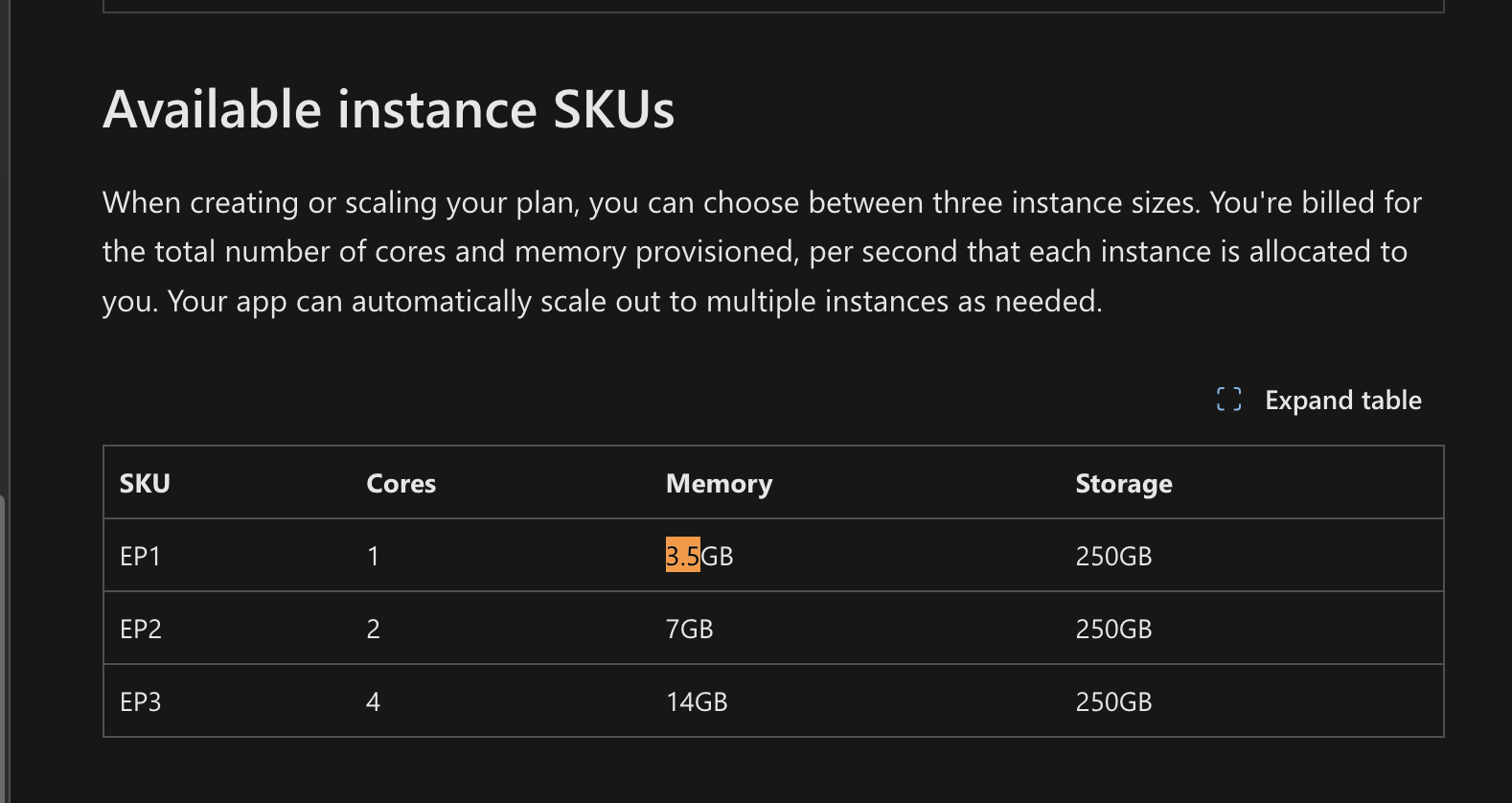Image resolution: width=1512 pixels, height=803 pixels.
Task: Select the EP2 SKU cell
Action: [141, 630]
